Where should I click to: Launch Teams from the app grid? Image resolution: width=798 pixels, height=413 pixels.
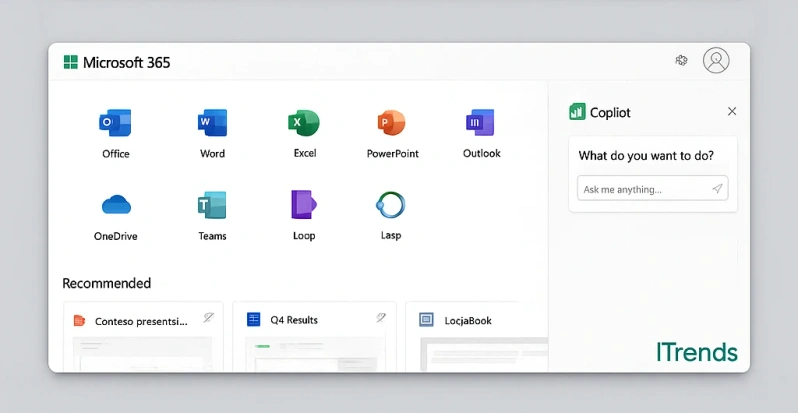tap(212, 206)
